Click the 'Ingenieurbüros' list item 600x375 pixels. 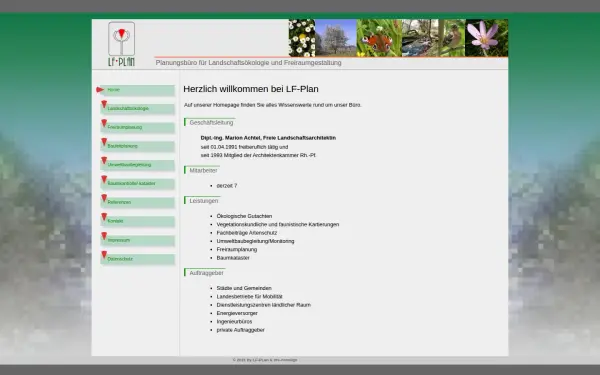[x=234, y=322]
